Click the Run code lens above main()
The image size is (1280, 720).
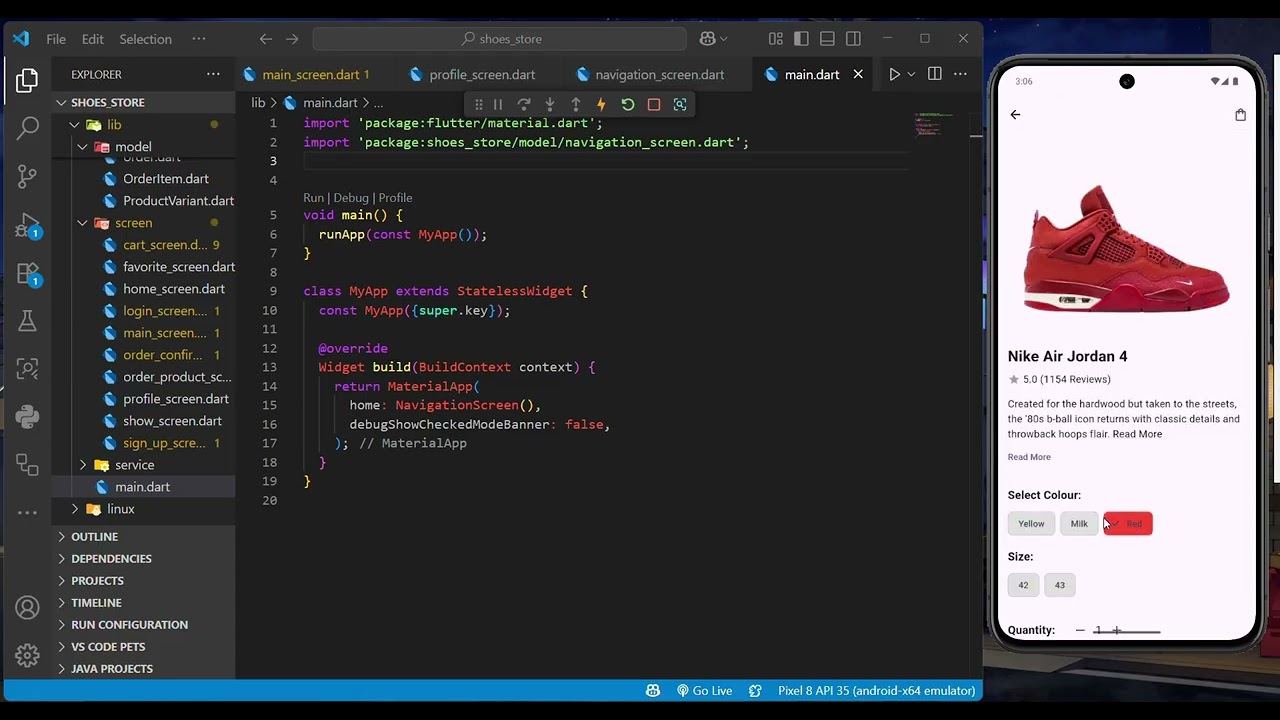[313, 198]
